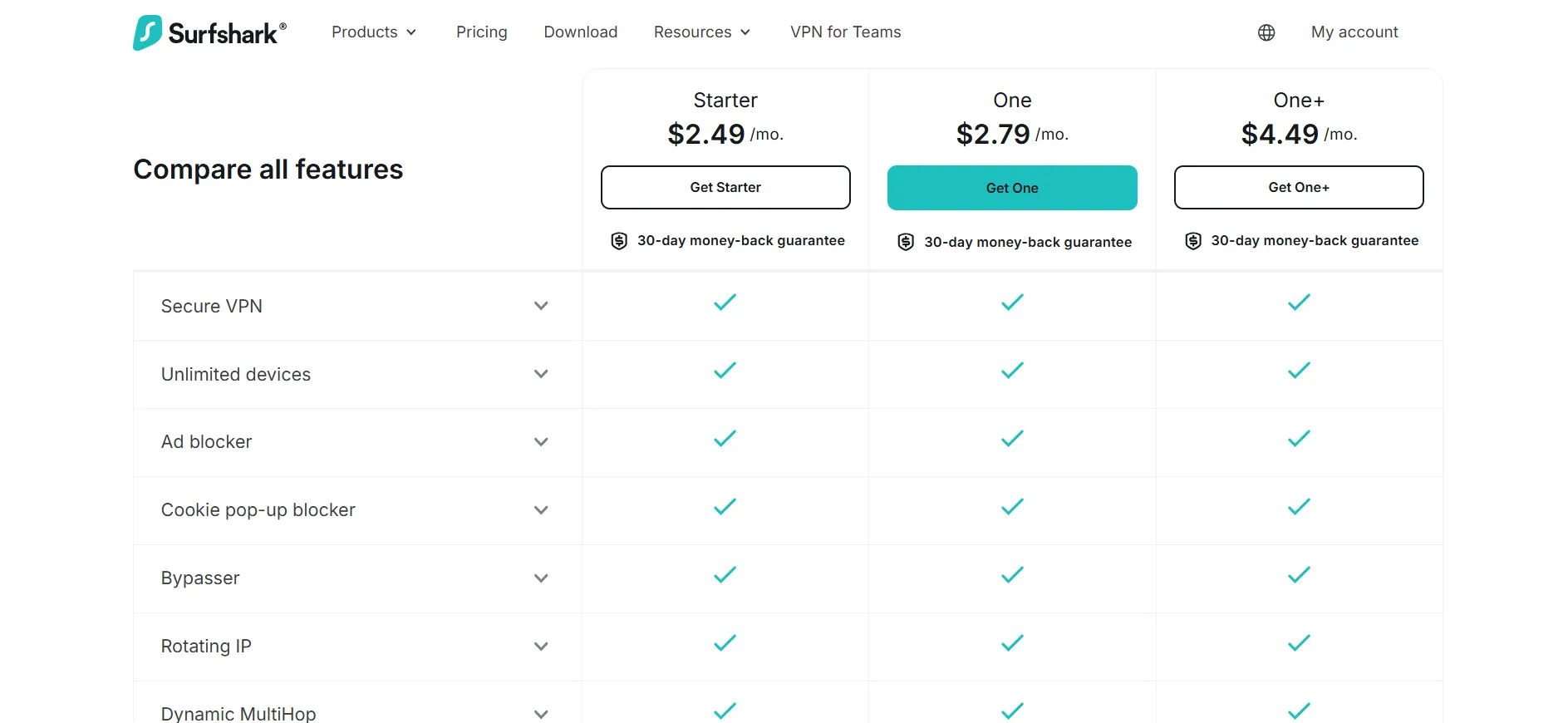Select the Get One+ button
Image resolution: width=1568 pixels, height=723 pixels.
tap(1299, 187)
